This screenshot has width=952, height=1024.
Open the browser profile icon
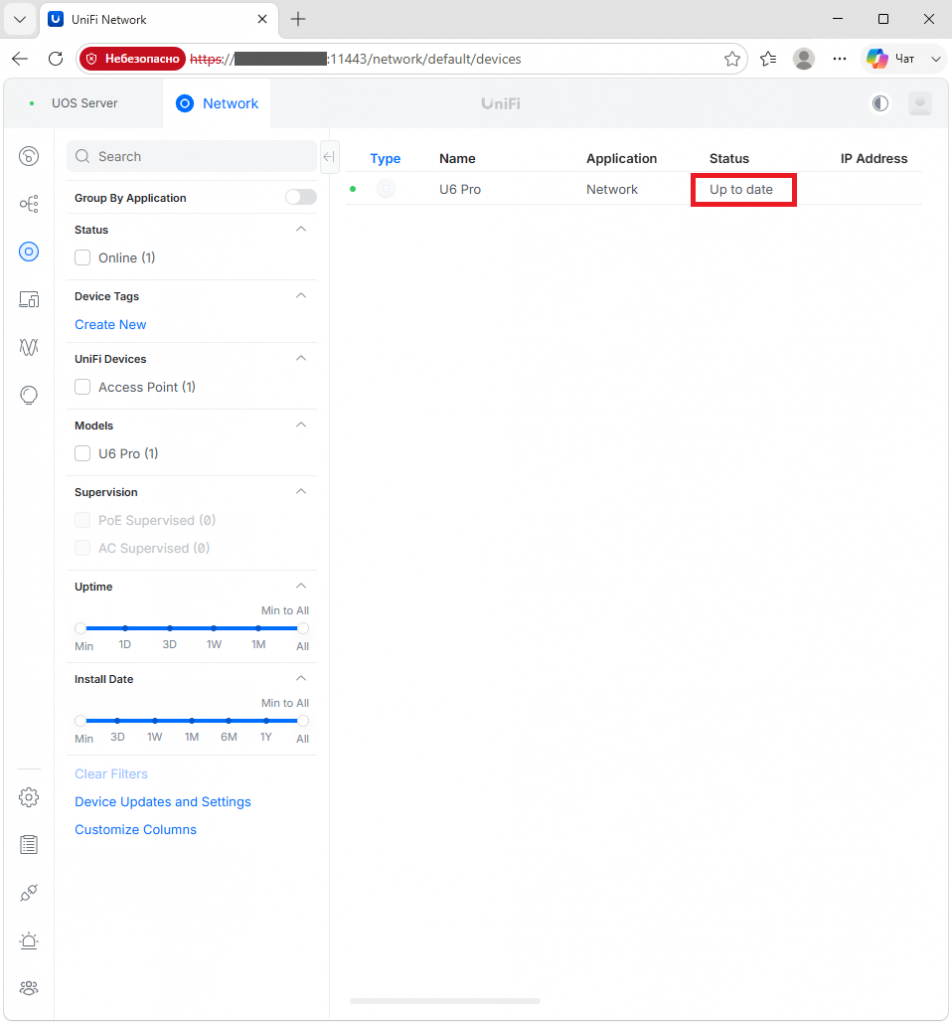click(804, 59)
